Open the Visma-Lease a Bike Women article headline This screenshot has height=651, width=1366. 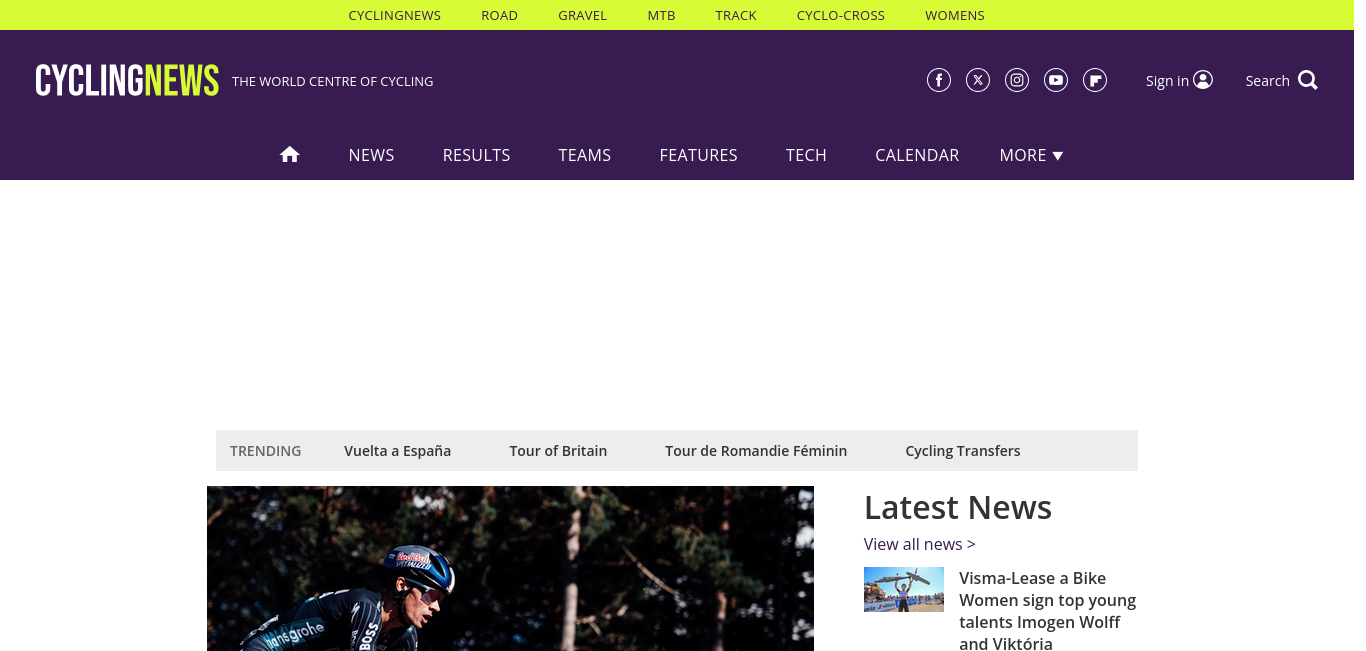pos(1048,611)
